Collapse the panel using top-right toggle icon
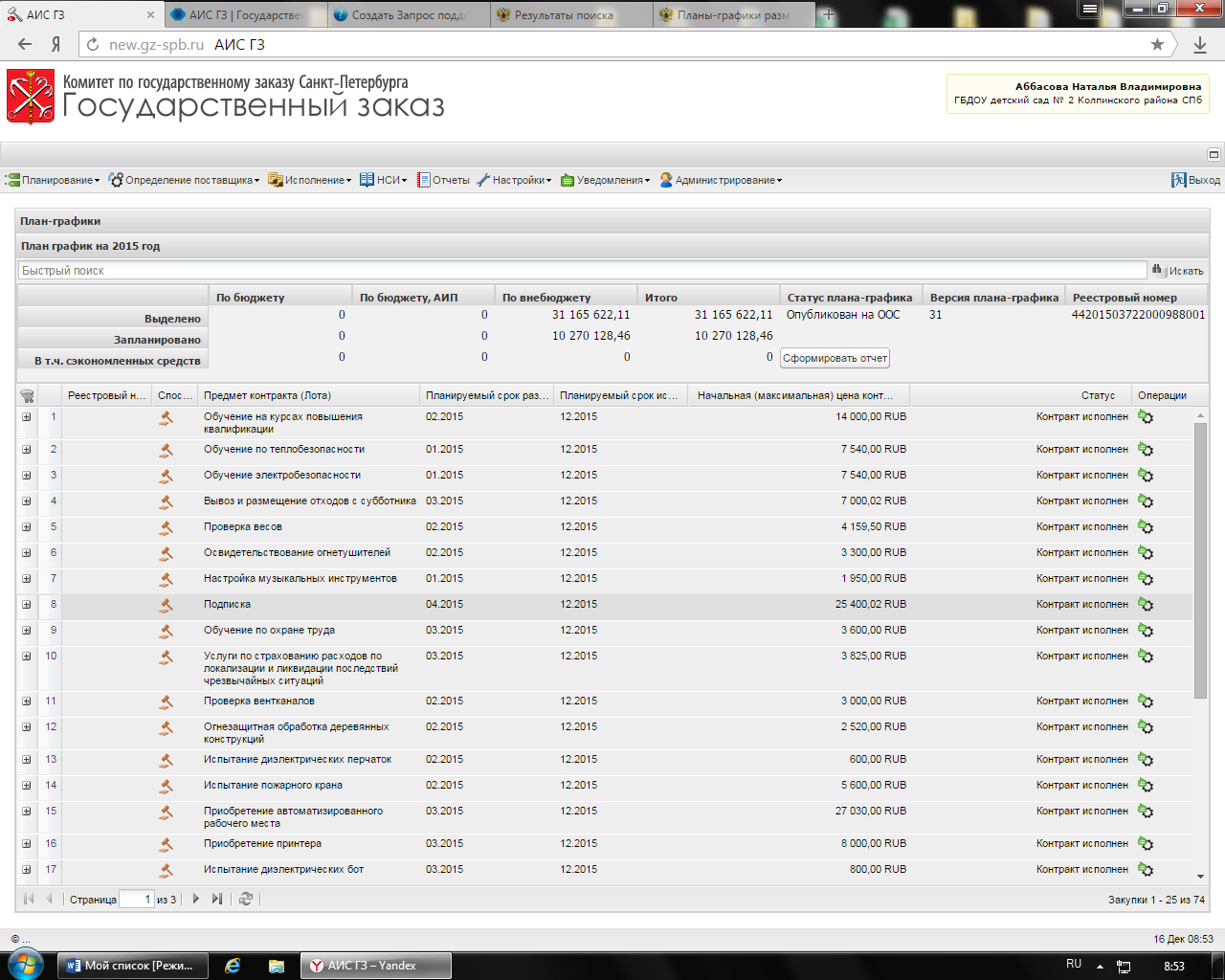The width and height of the screenshot is (1225, 980). pos(1214,154)
